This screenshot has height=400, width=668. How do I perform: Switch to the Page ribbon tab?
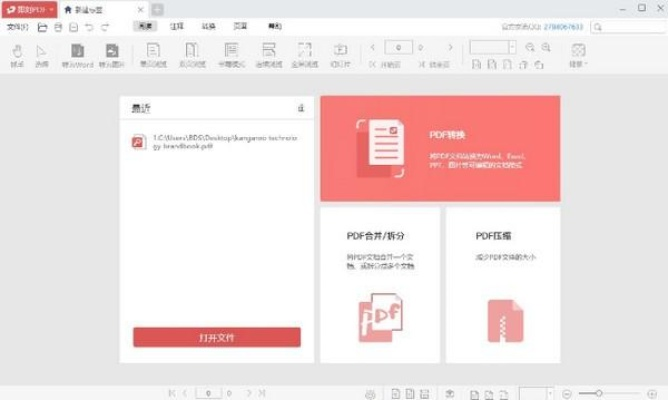[240, 26]
